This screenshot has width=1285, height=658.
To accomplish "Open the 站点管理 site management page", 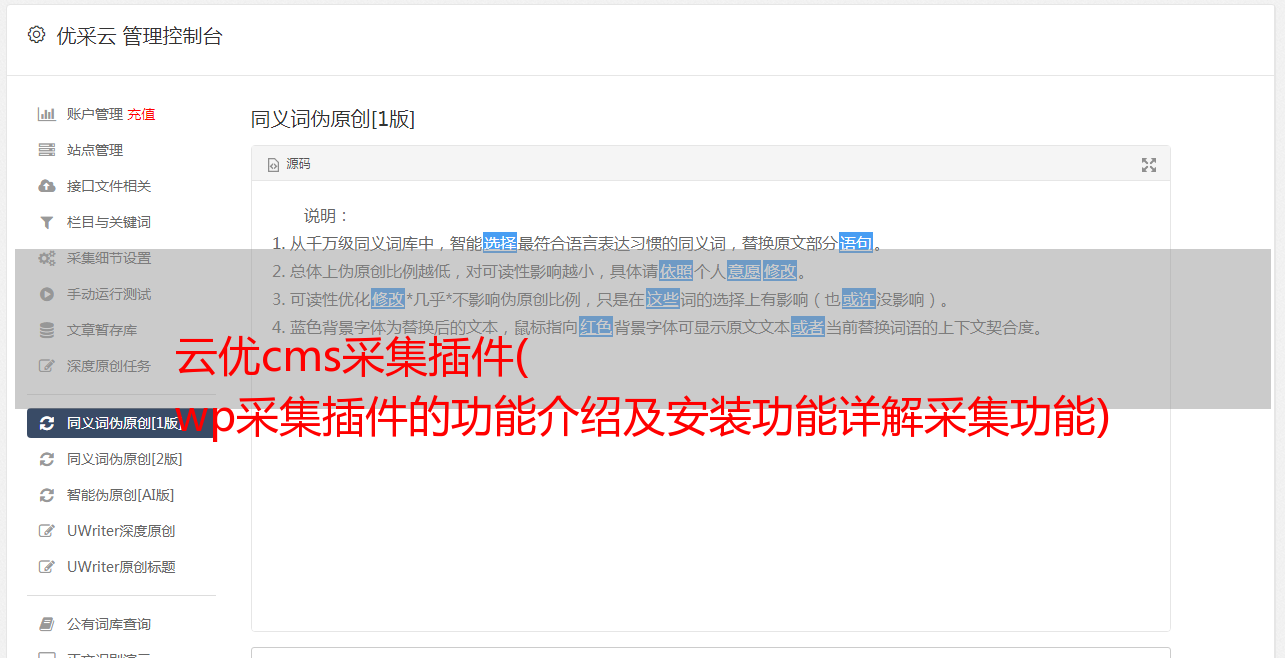I will pos(95,150).
